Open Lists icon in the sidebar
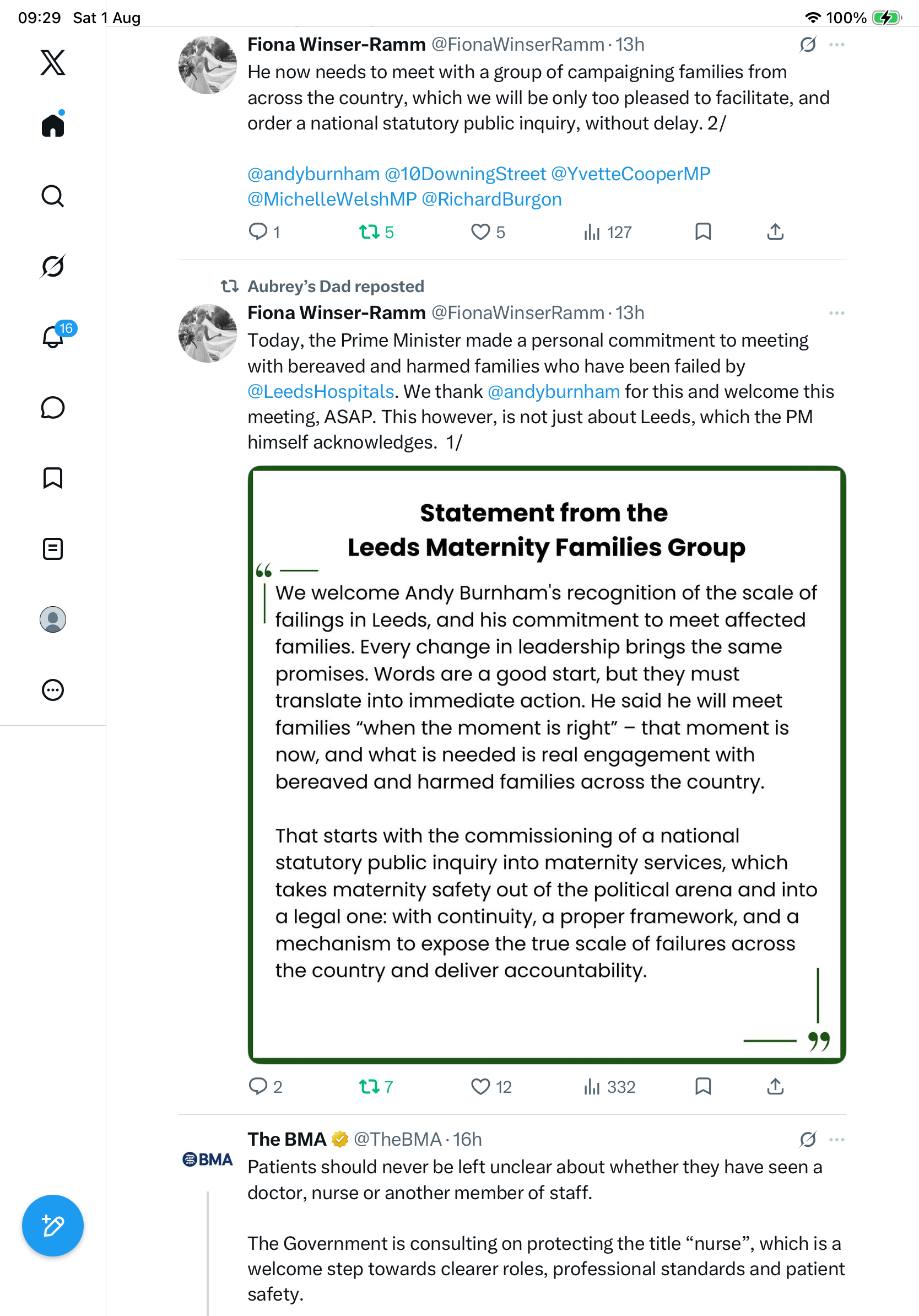This screenshot has width=919, height=1316. point(53,549)
